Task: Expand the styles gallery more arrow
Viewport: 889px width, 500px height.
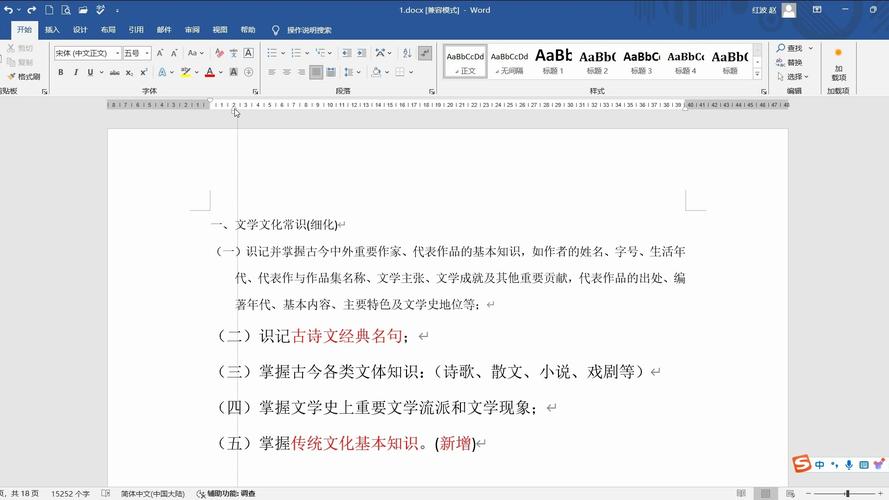Action: click(x=757, y=74)
